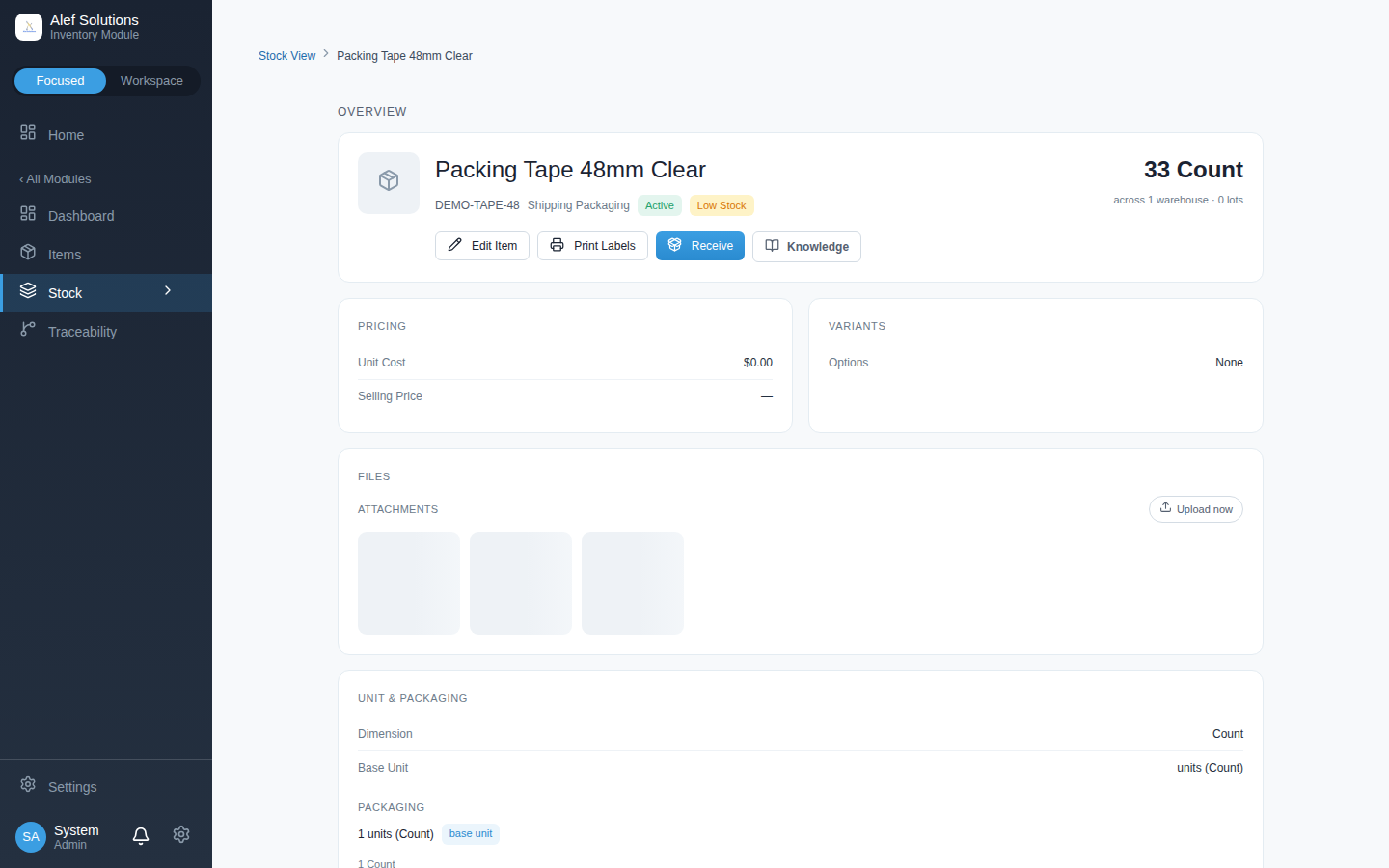Click the Low Stock badge

722,205
